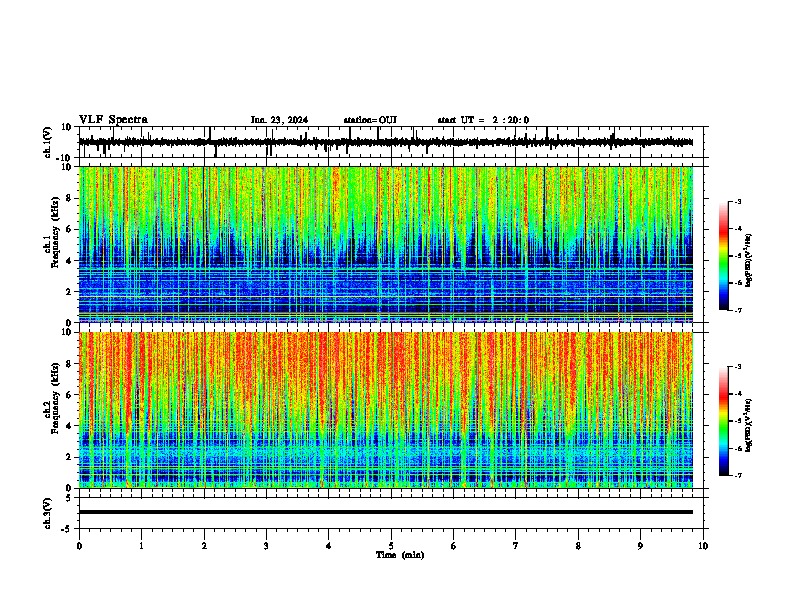Click the -7 tick on ch.1 colorbar
Image resolution: width=792 pixels, height=612 pixels.
coord(737,310)
